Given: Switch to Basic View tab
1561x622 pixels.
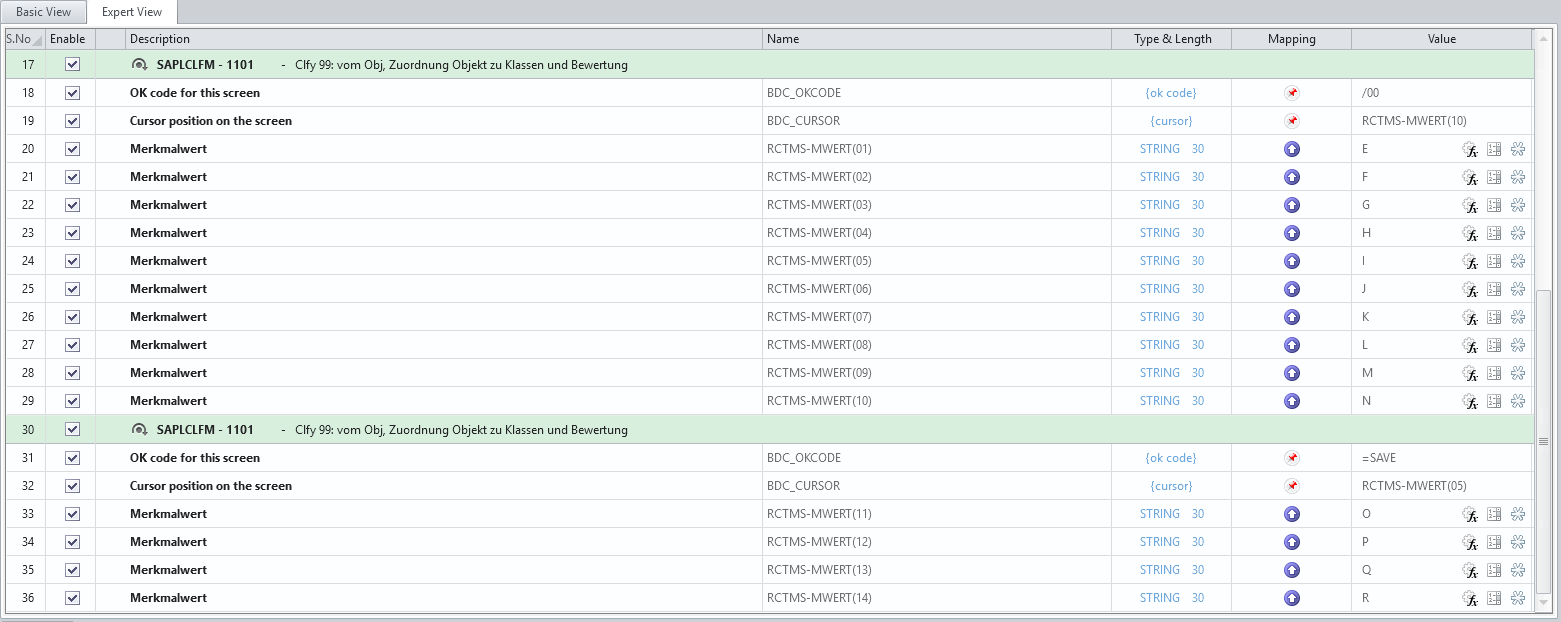Looking at the screenshot, I should coord(43,12).
